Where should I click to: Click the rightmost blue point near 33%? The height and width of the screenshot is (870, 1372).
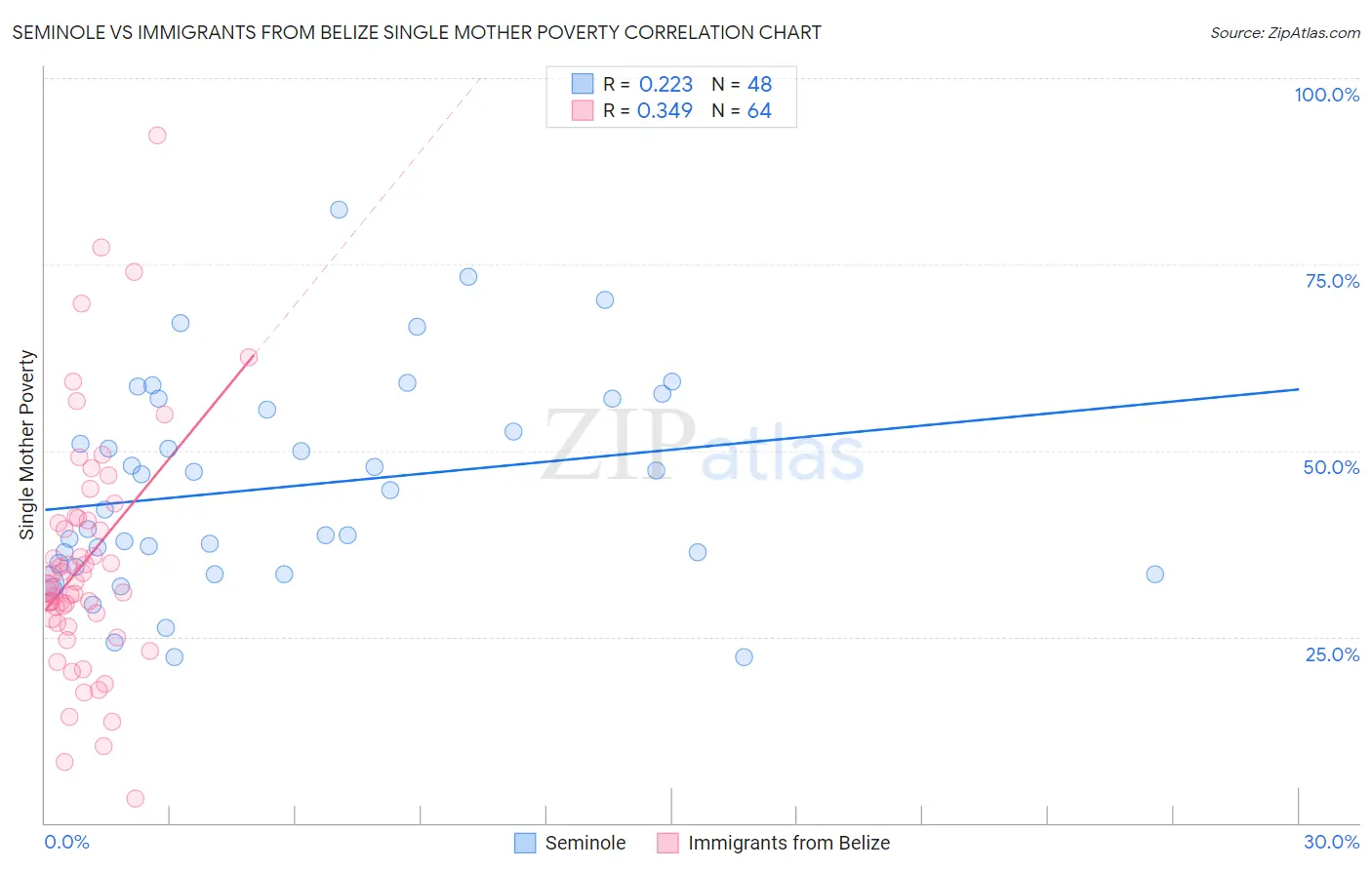pyautogui.click(x=1154, y=574)
